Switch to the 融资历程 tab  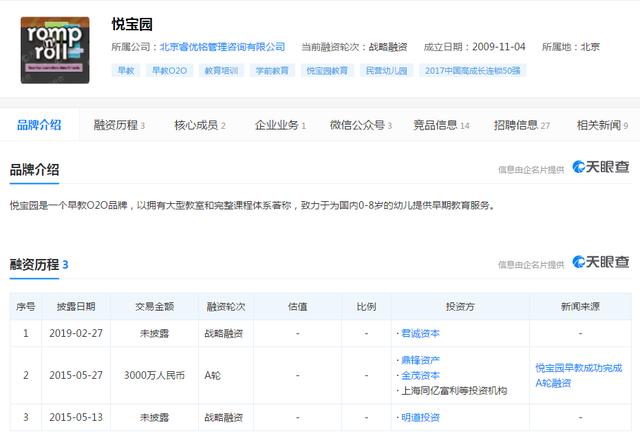pyautogui.click(x=119, y=125)
